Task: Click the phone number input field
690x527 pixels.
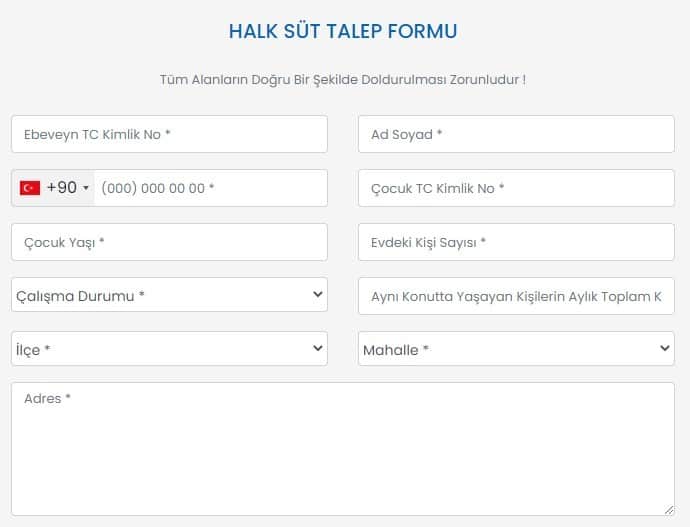Action: point(210,188)
